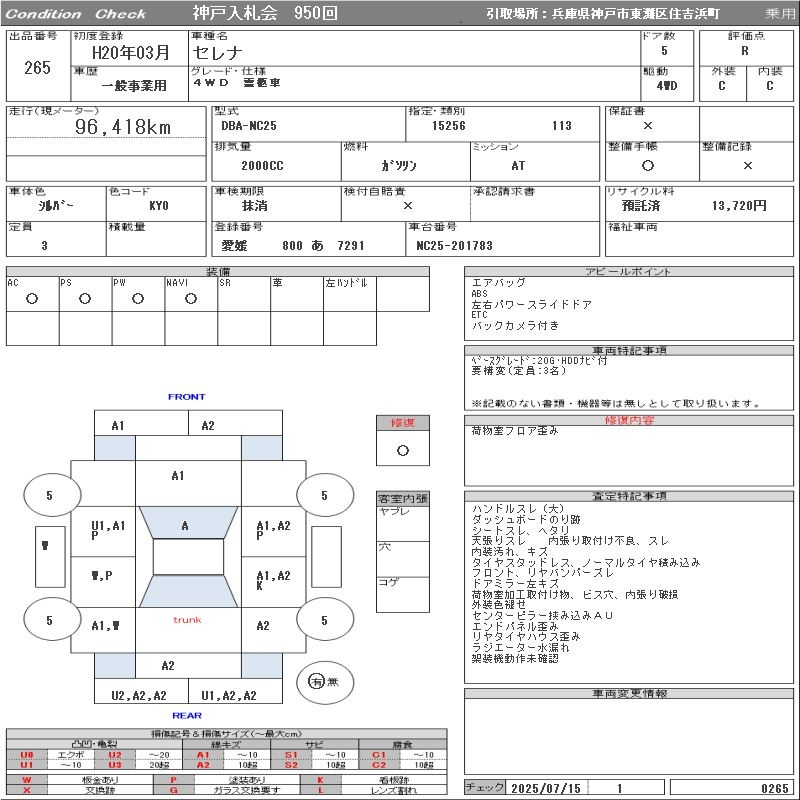Click the 車歴 value 一般事業用
The height and width of the screenshot is (800, 800).
click(134, 86)
